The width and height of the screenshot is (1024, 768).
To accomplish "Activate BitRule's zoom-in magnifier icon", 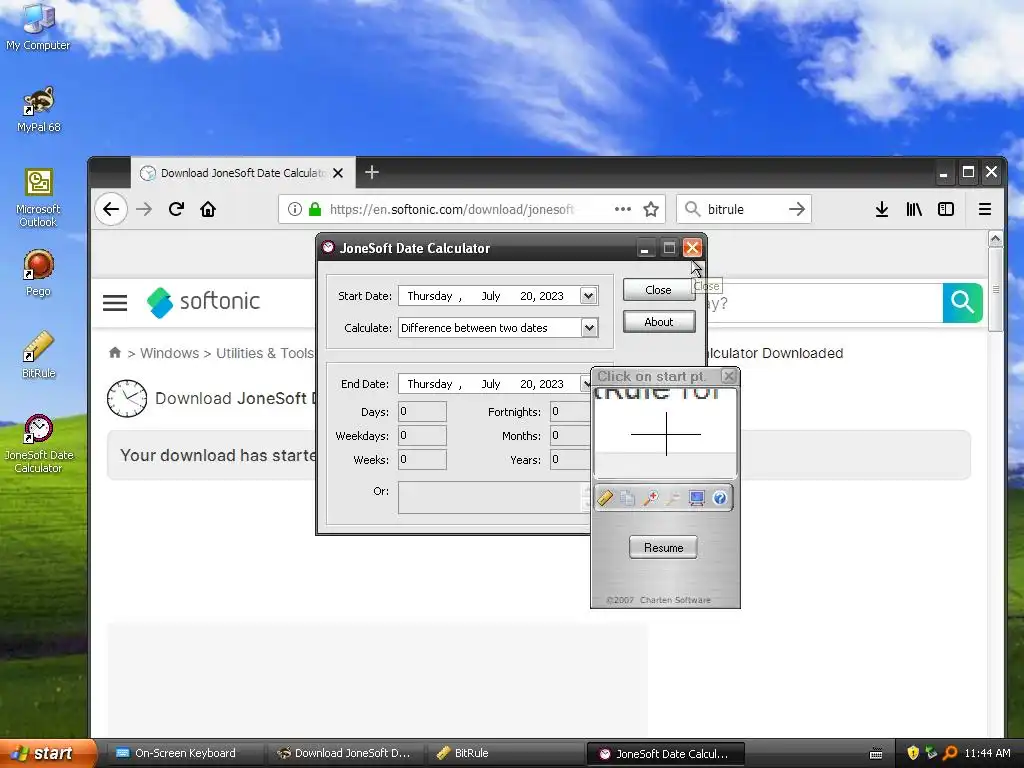I will click(650, 498).
